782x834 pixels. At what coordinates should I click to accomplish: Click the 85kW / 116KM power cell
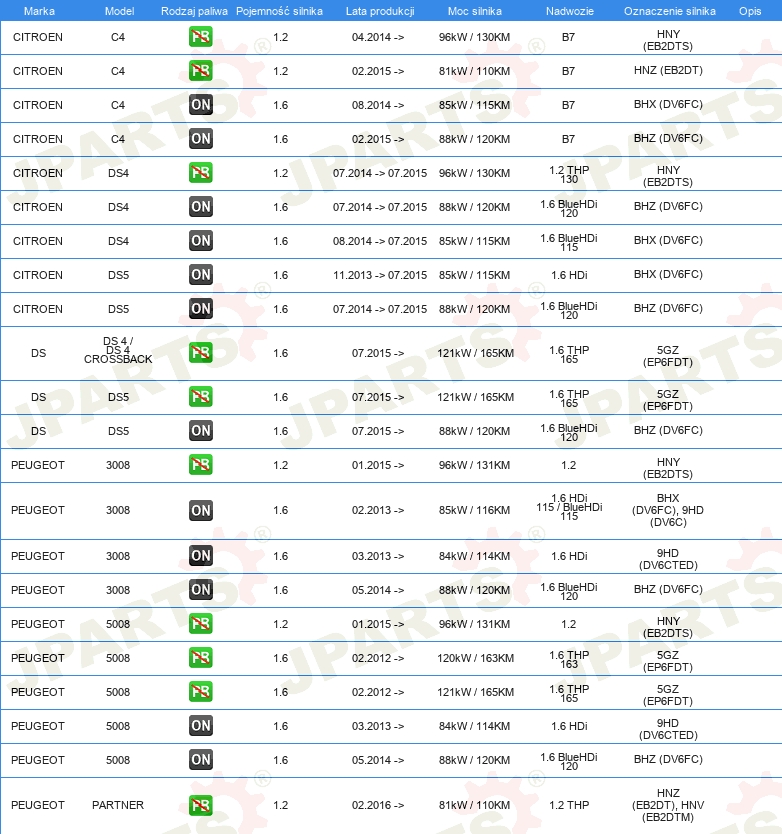[475, 510]
